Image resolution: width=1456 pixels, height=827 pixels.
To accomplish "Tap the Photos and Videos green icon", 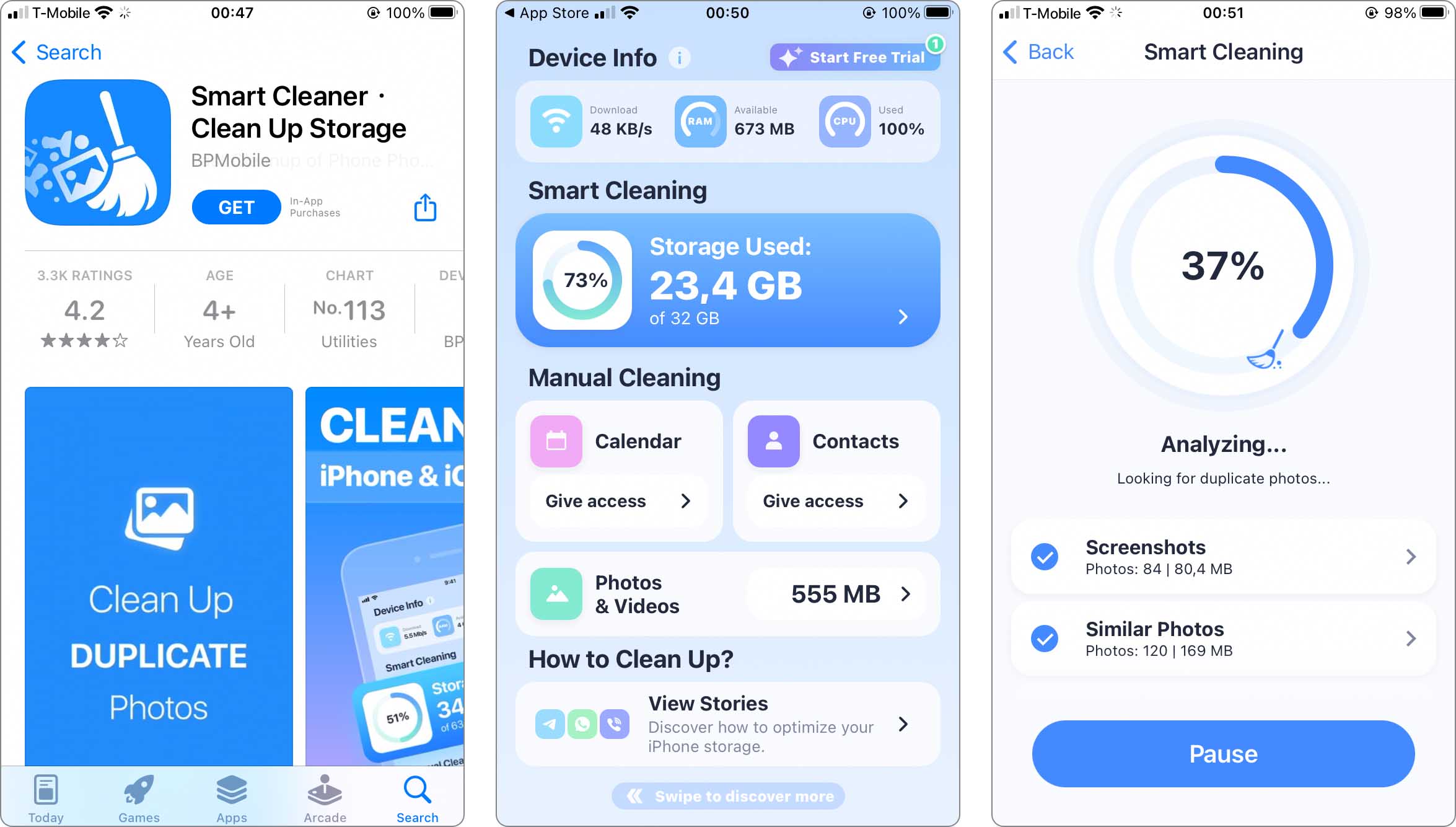I will click(558, 594).
